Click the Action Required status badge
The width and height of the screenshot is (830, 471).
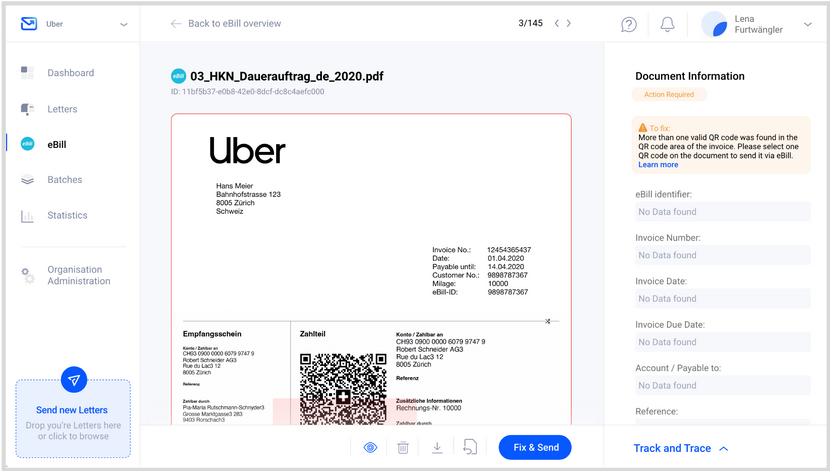coord(669,94)
